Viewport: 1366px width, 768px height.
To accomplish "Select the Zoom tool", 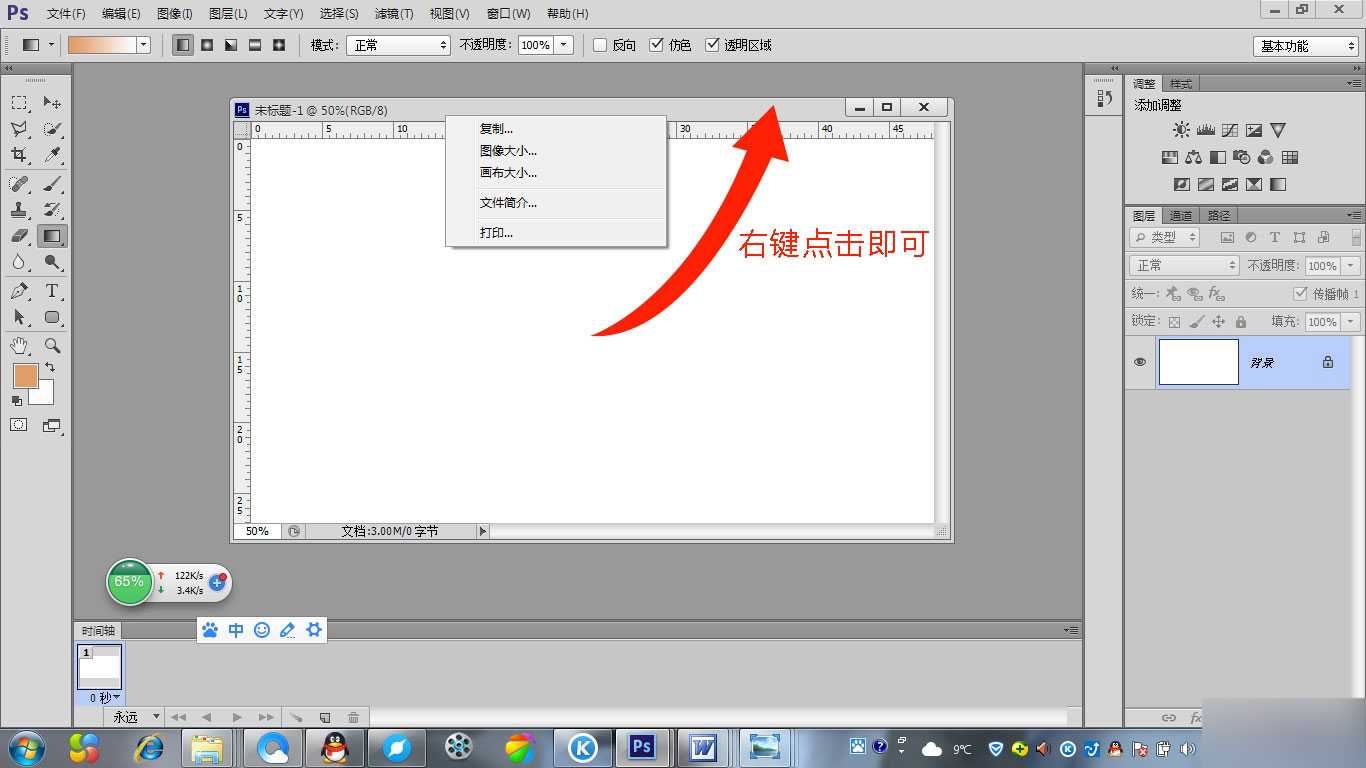I will coord(52,345).
